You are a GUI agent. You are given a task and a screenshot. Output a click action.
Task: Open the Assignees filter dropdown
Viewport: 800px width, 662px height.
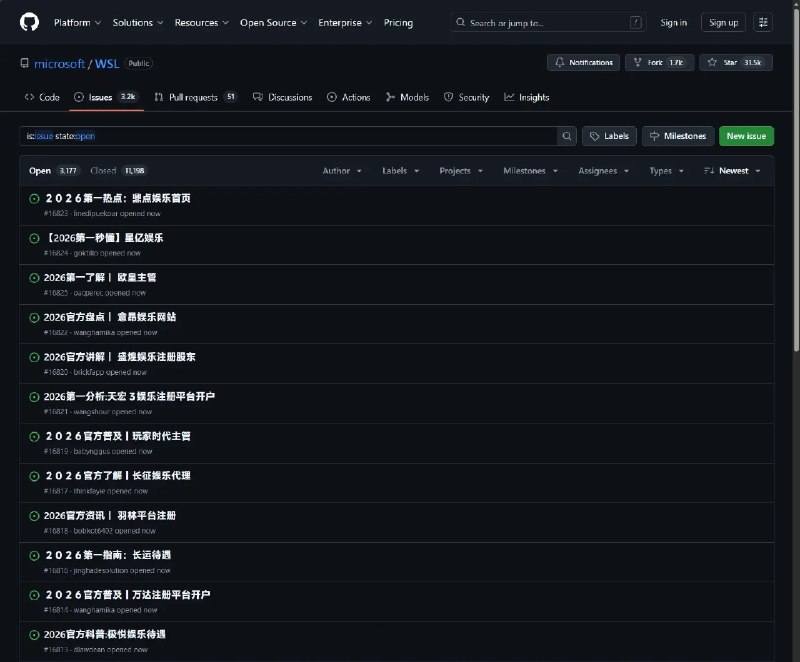click(603, 171)
